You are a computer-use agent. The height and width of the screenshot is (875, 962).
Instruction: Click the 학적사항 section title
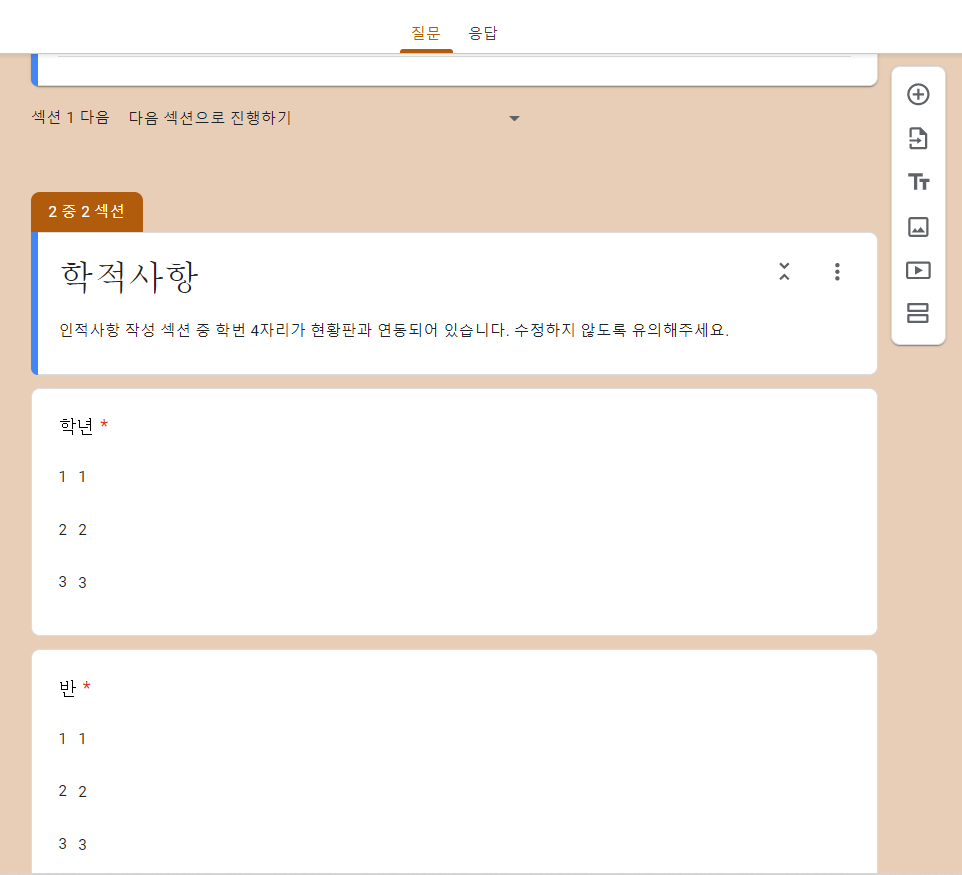click(x=129, y=277)
